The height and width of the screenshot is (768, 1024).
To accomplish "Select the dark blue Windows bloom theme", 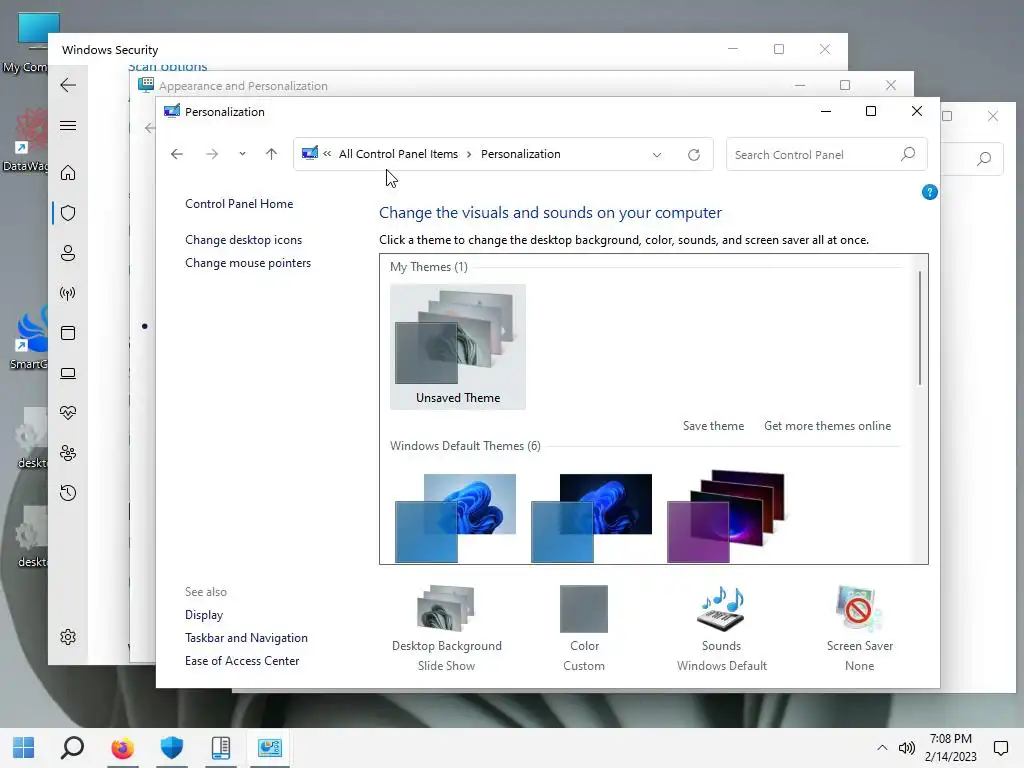I will point(592,518).
